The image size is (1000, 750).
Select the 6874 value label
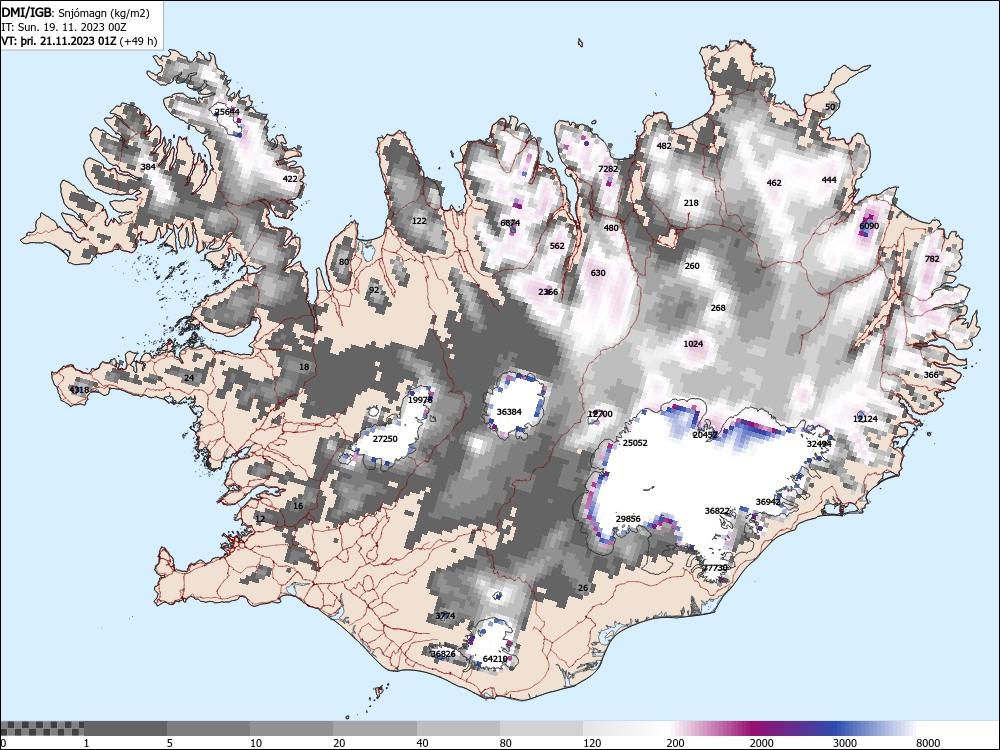click(x=510, y=223)
